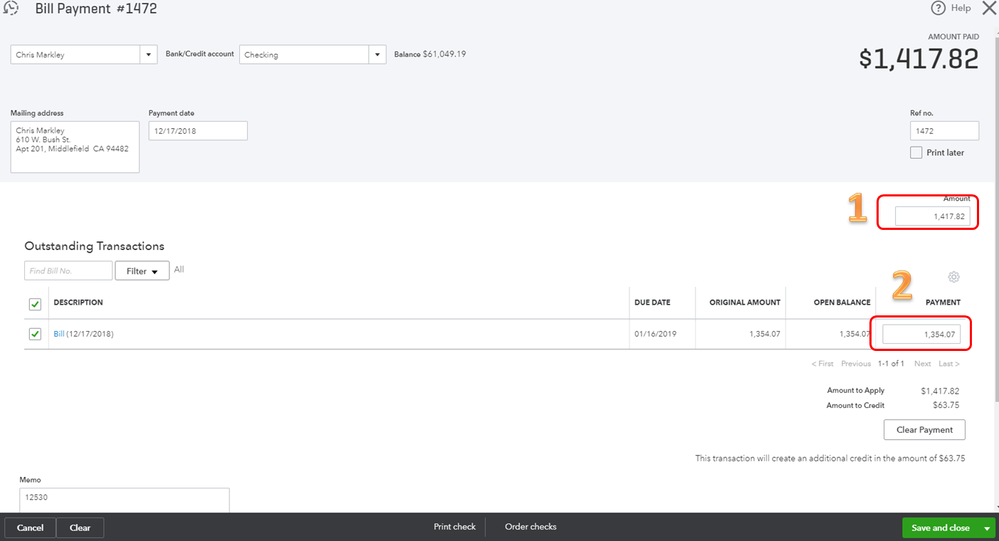Click the ORIGINAL AMOUNT column header
This screenshot has width=999, height=541.
745,303
